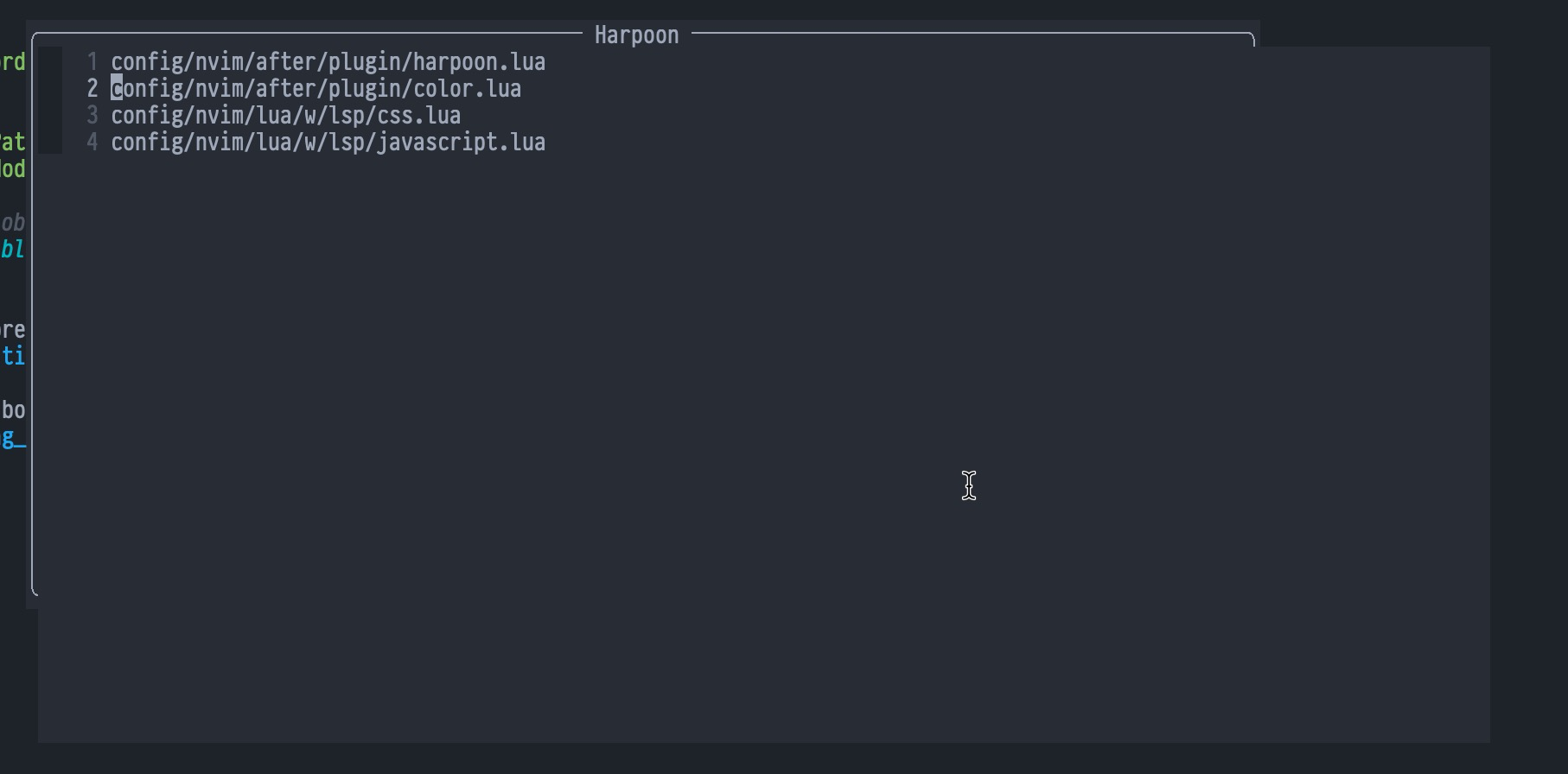Click line number 4 in the Harpoon list
Image resolution: width=1568 pixels, height=774 pixels.
pyautogui.click(x=91, y=142)
